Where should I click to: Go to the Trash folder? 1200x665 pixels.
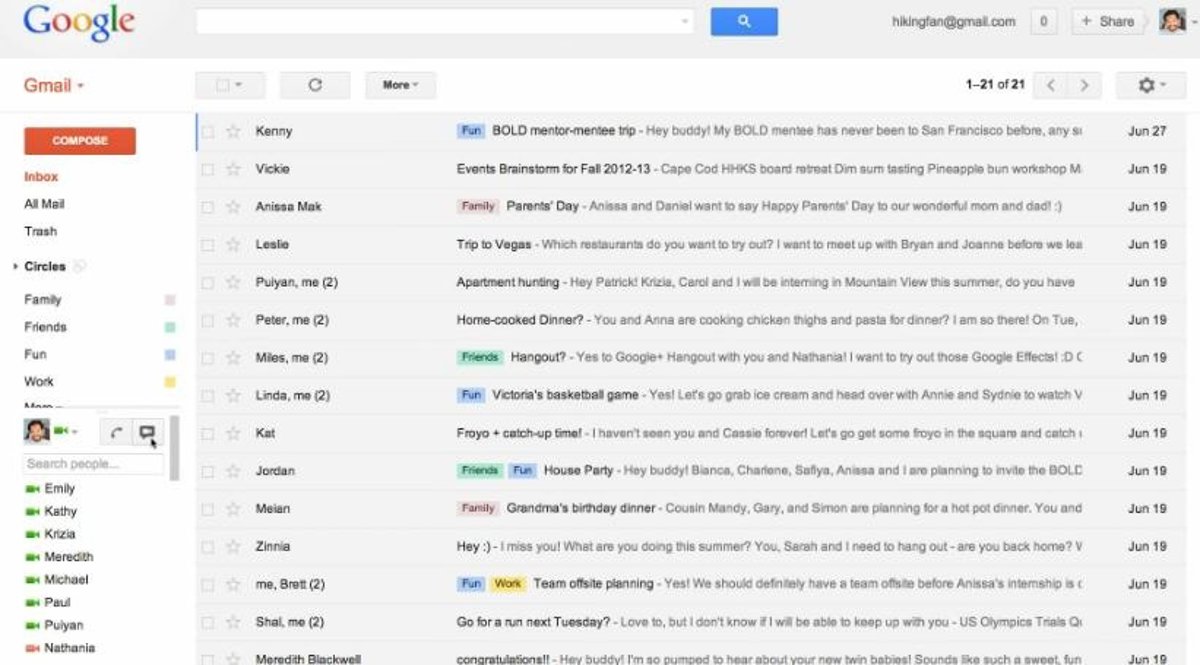[x=41, y=231]
